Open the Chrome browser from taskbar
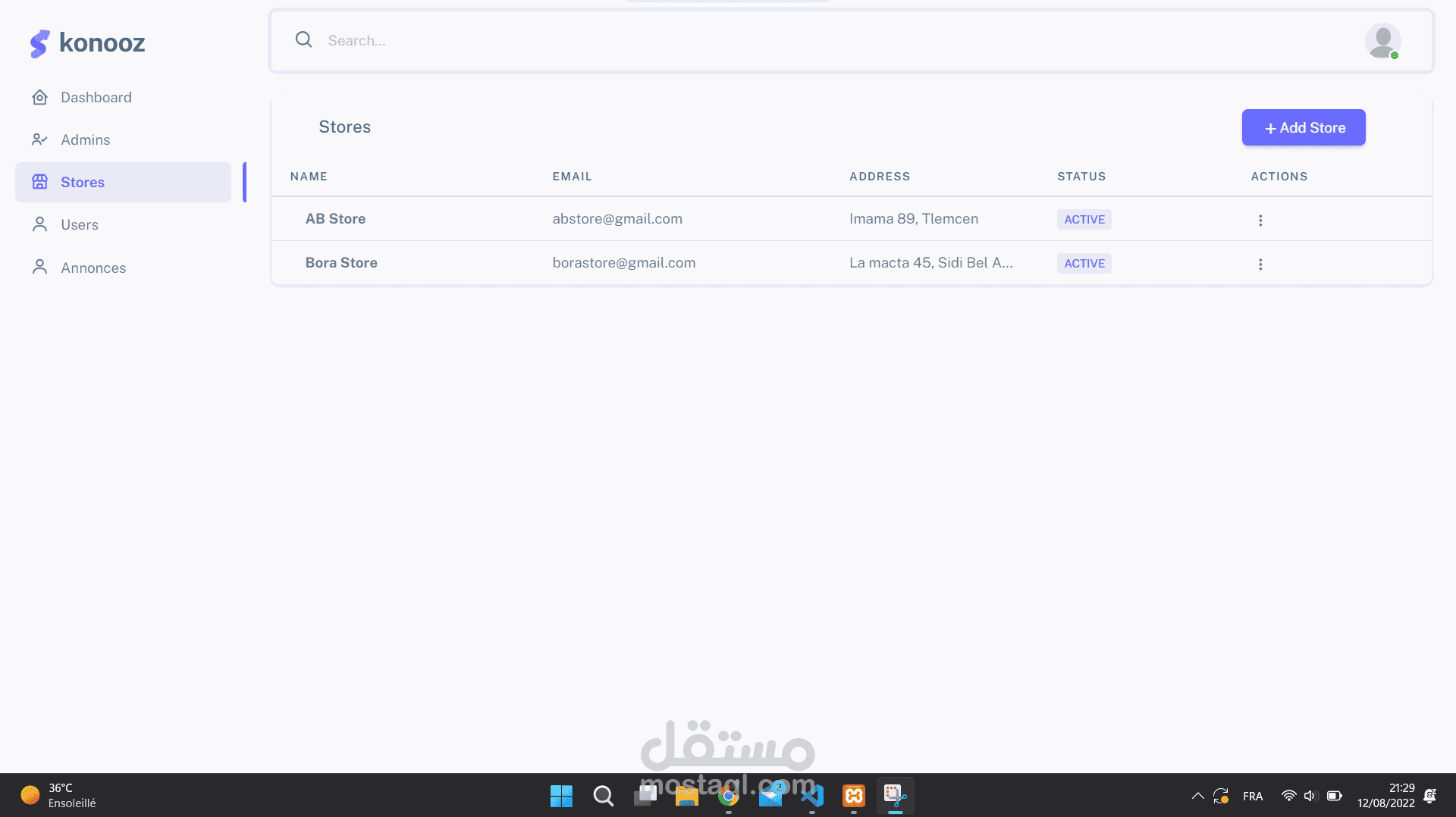1456x817 pixels. click(729, 796)
